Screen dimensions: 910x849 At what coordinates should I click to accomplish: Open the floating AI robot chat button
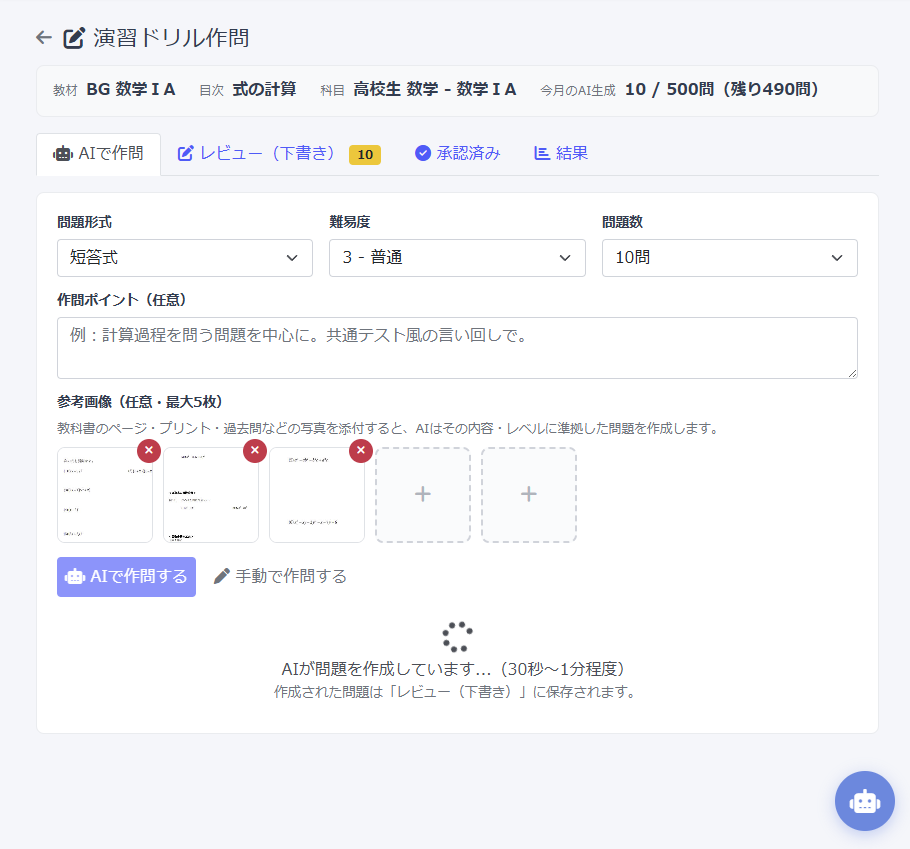864,800
